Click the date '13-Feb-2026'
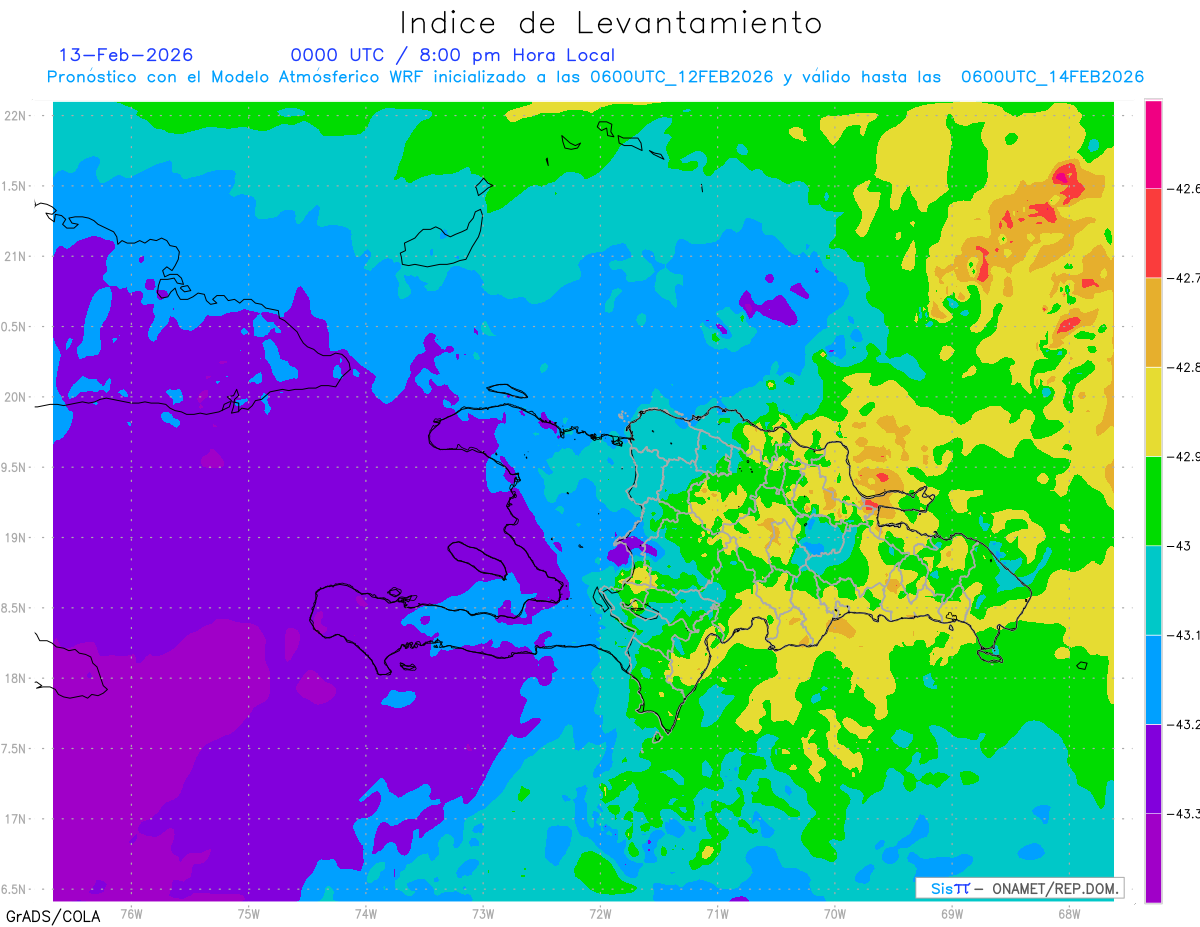 [126, 55]
